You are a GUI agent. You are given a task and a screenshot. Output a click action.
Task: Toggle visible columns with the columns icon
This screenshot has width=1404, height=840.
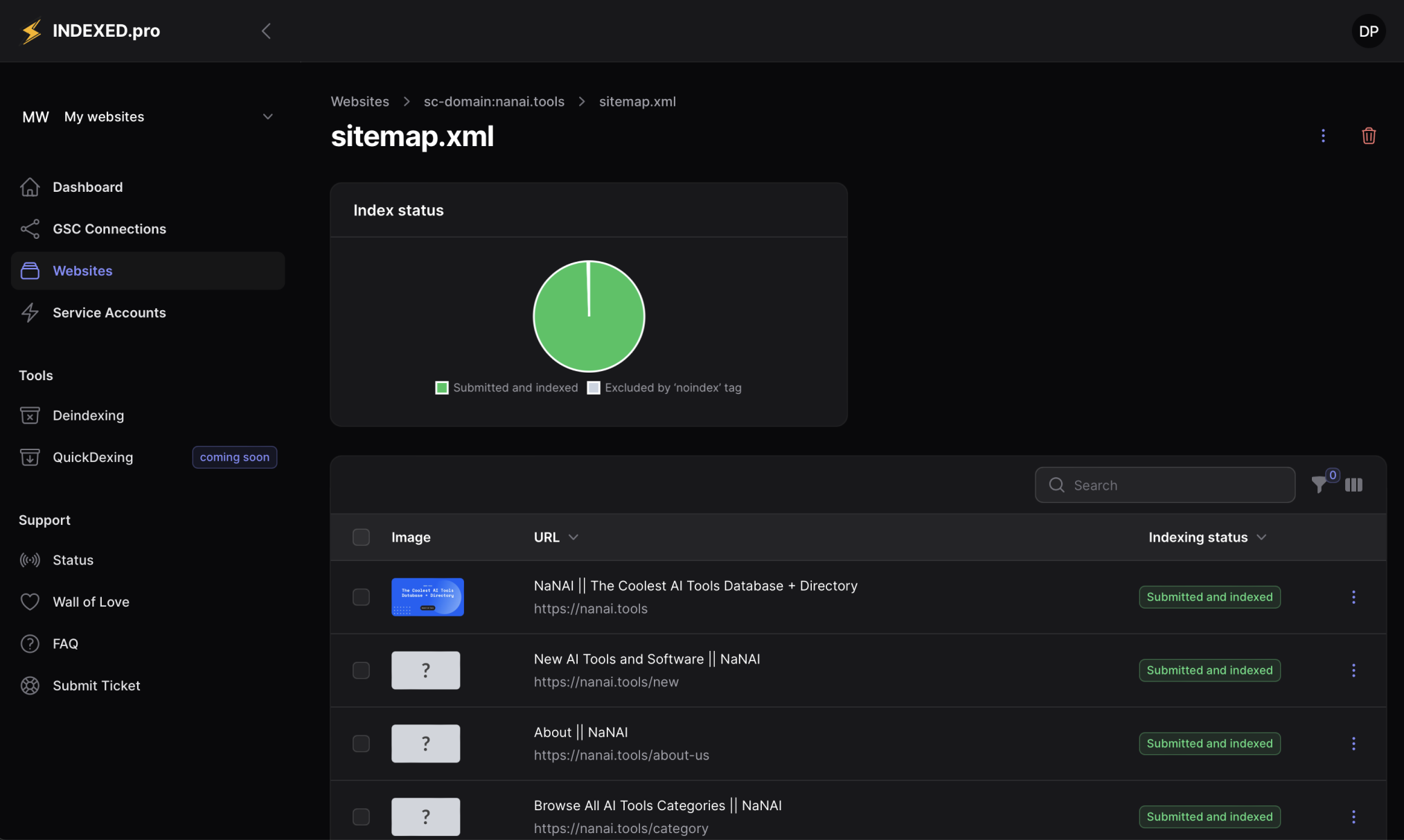pos(1353,485)
